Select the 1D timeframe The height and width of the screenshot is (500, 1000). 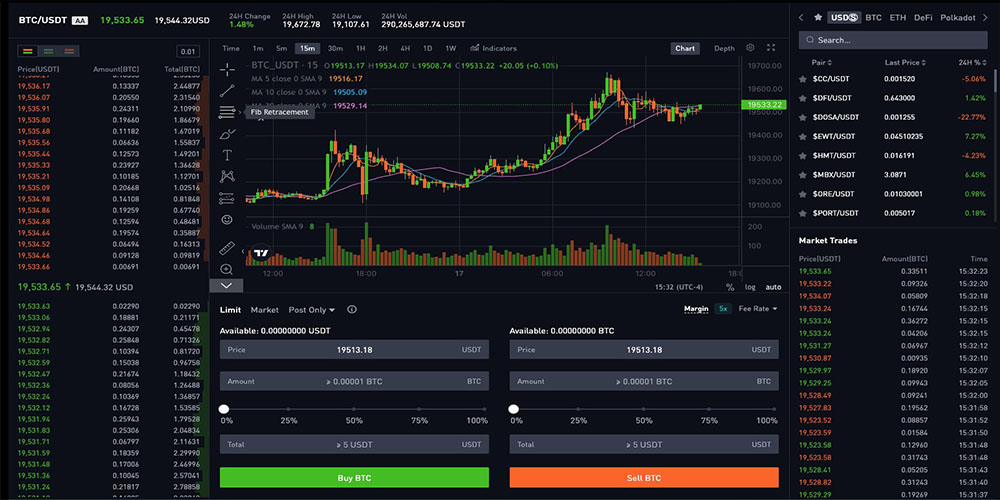tap(427, 48)
